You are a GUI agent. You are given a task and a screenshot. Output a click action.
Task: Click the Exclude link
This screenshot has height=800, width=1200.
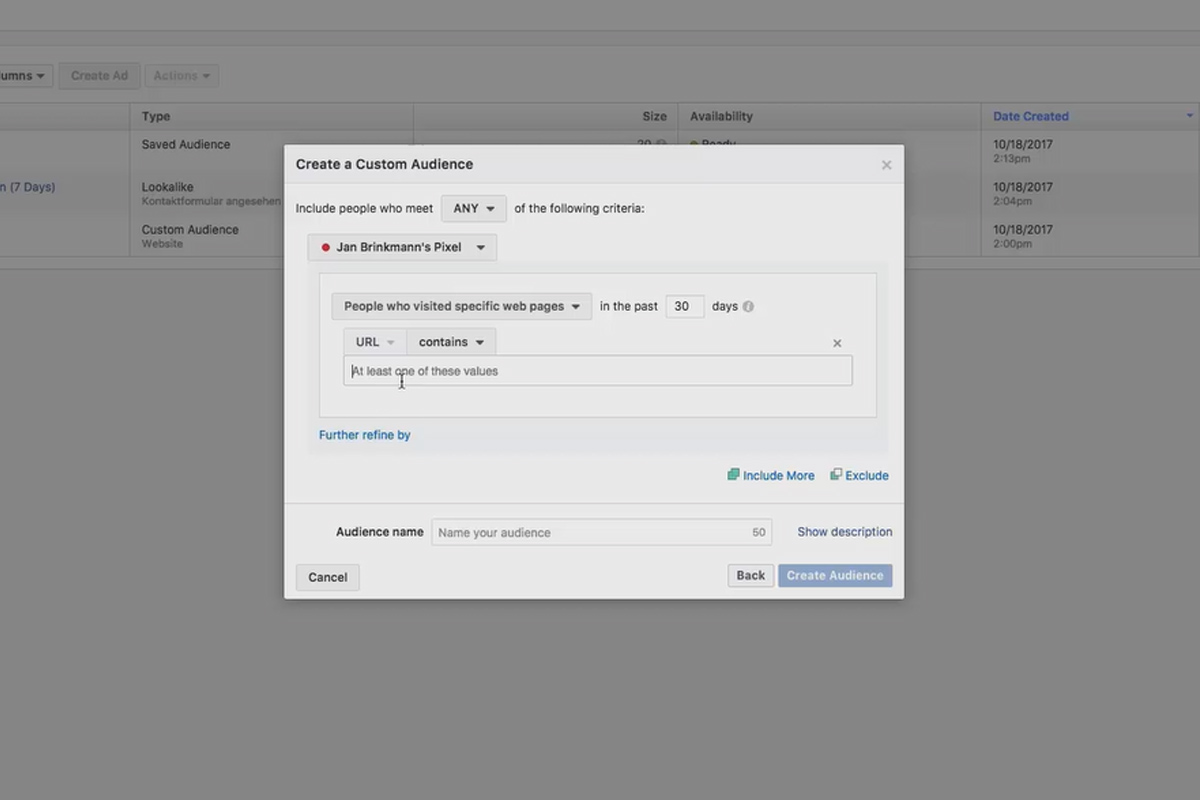[859, 475]
